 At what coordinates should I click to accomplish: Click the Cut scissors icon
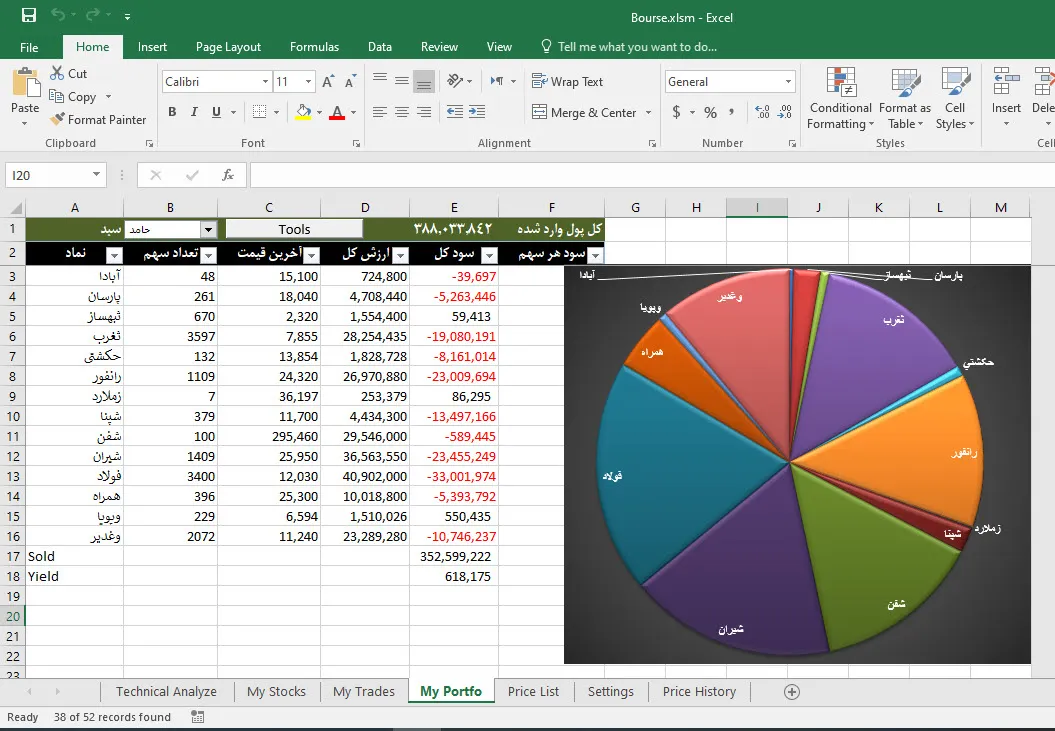58,73
